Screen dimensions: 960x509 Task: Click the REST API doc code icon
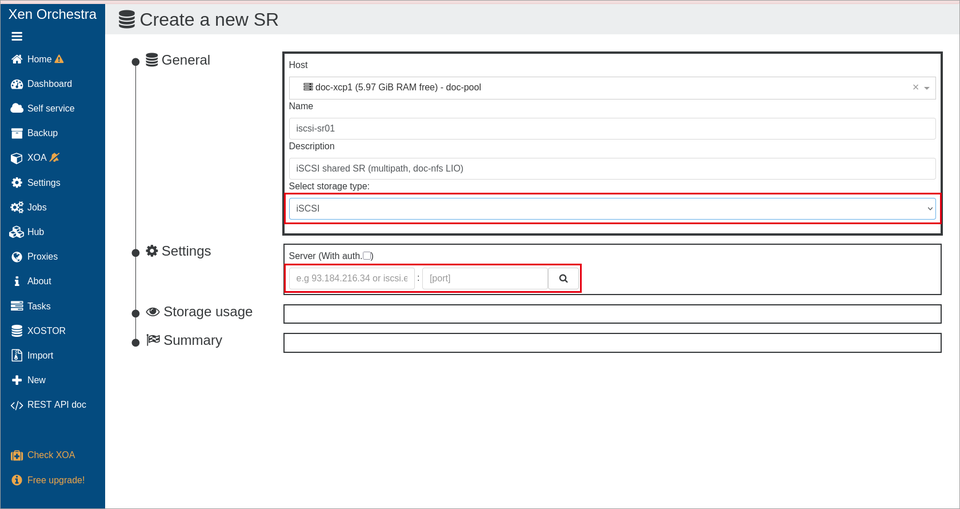pyautogui.click(x=17, y=405)
